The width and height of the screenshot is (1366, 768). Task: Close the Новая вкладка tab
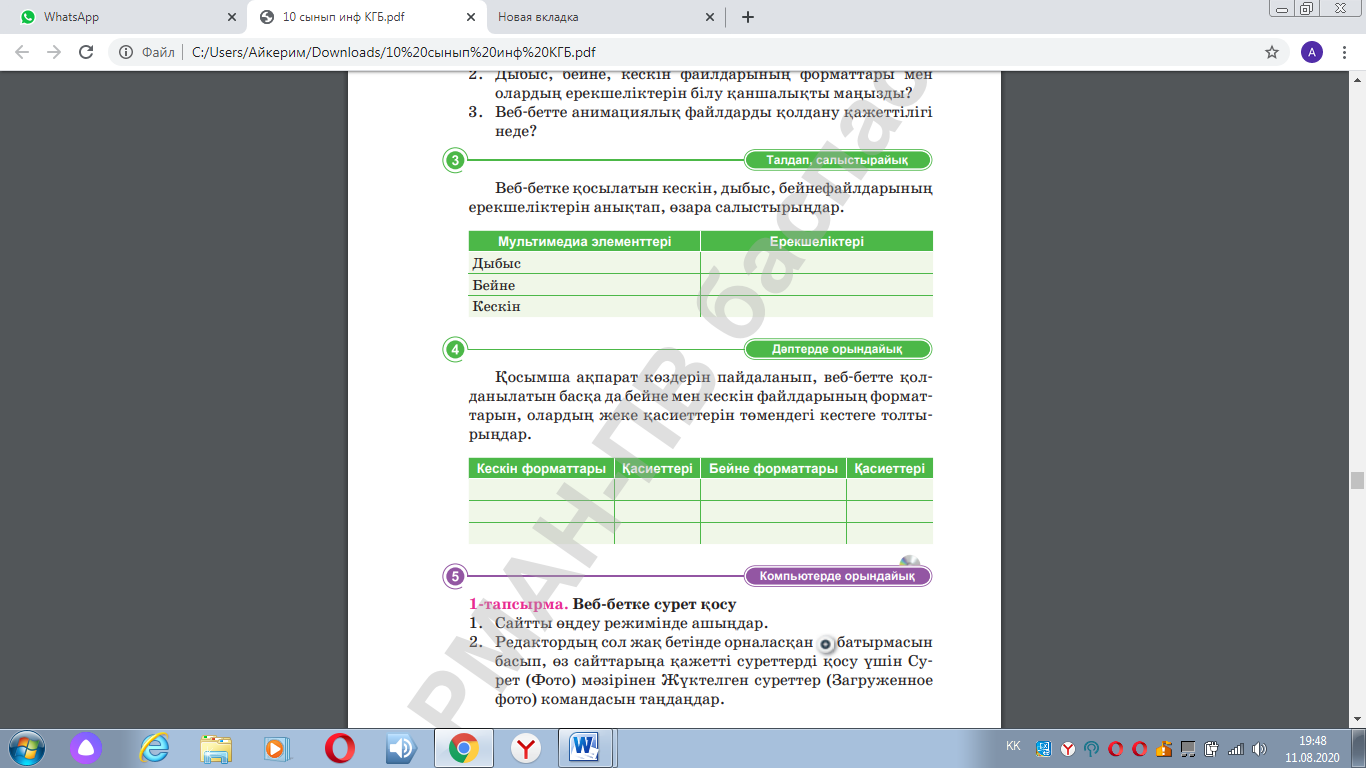coord(710,17)
